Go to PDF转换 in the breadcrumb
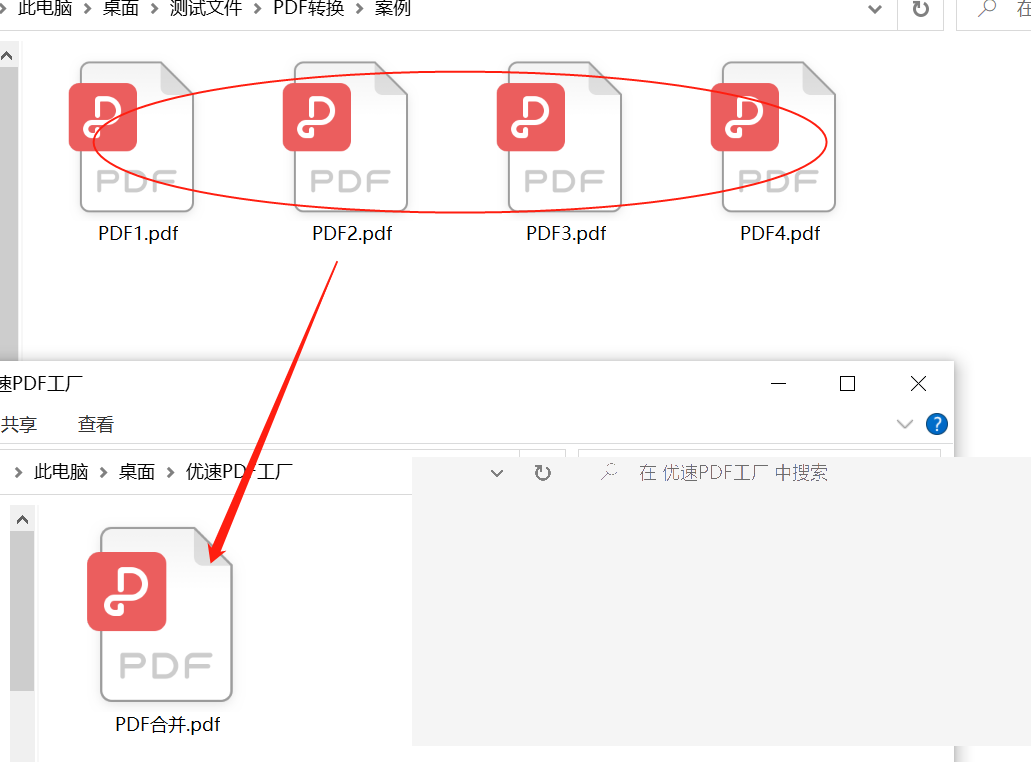1031x762 pixels. pyautogui.click(x=308, y=9)
